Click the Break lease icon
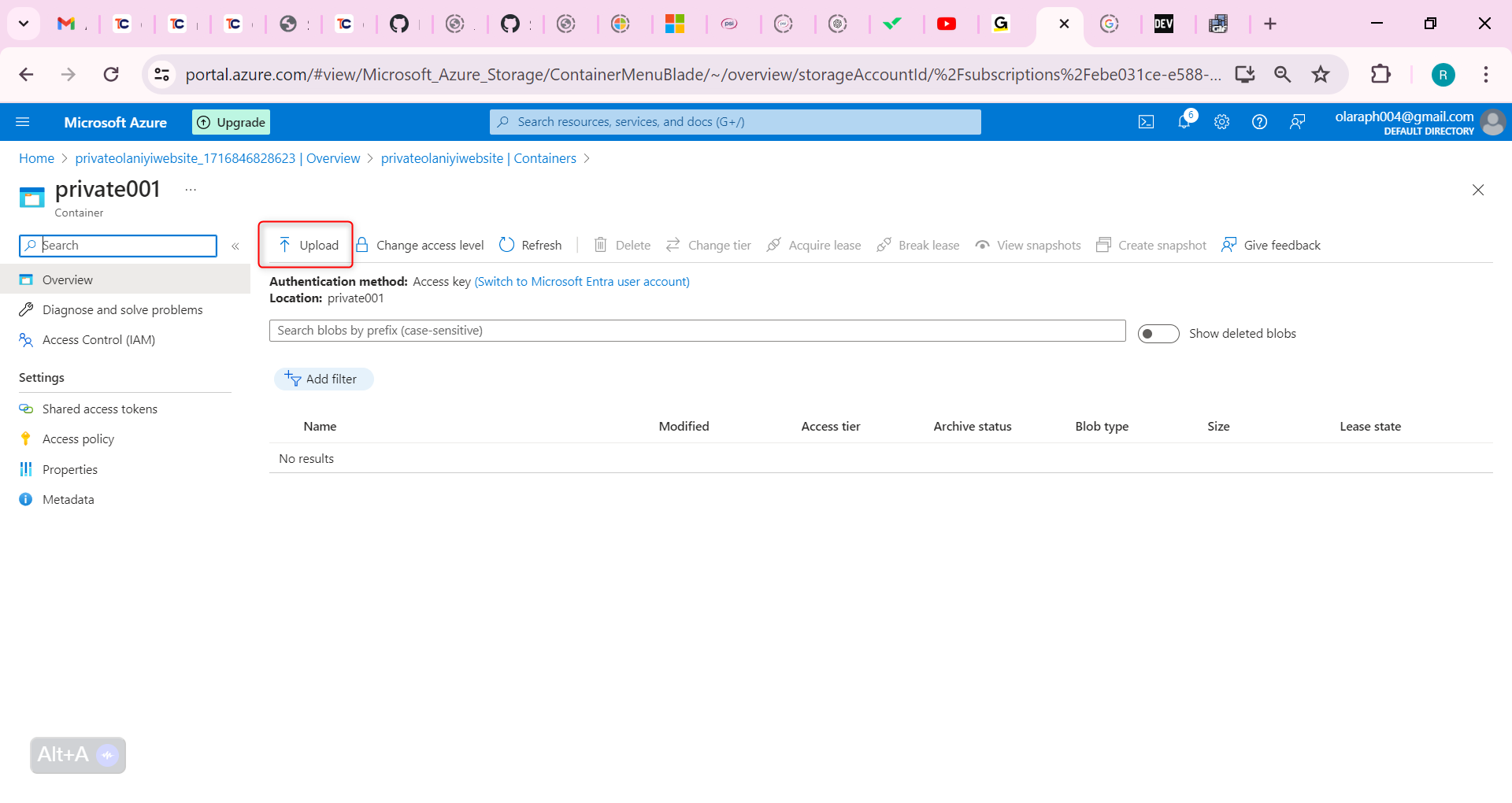This screenshot has width=1512, height=803. click(884, 245)
